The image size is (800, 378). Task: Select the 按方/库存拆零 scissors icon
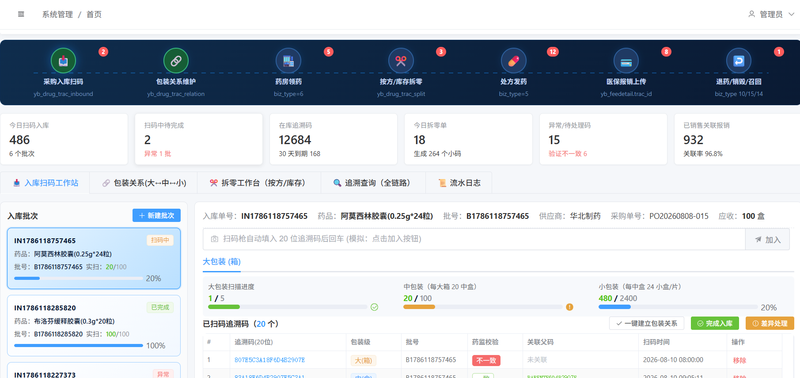[401, 61]
